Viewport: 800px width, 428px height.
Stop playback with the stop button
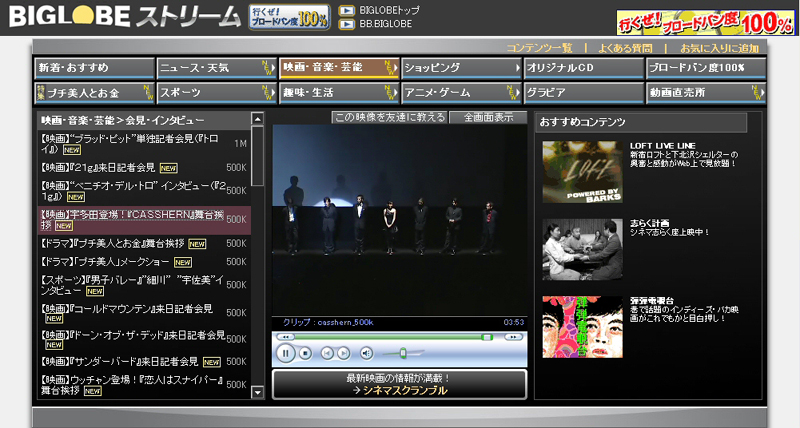tap(305, 353)
